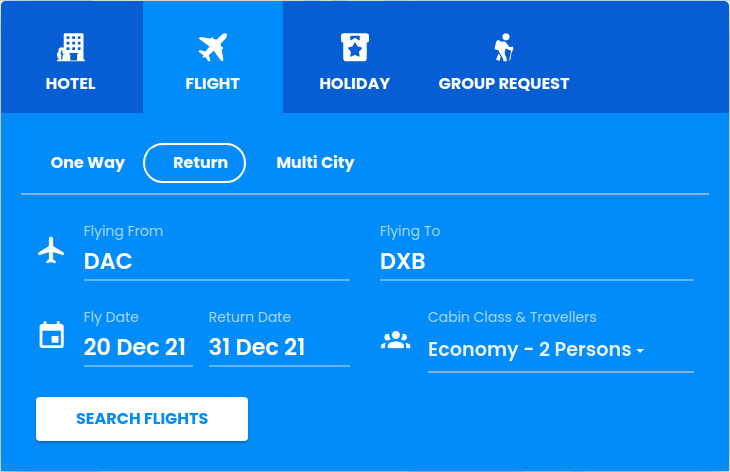730x472 pixels.
Task: Click the holiday star badge icon
Action: 355,47
